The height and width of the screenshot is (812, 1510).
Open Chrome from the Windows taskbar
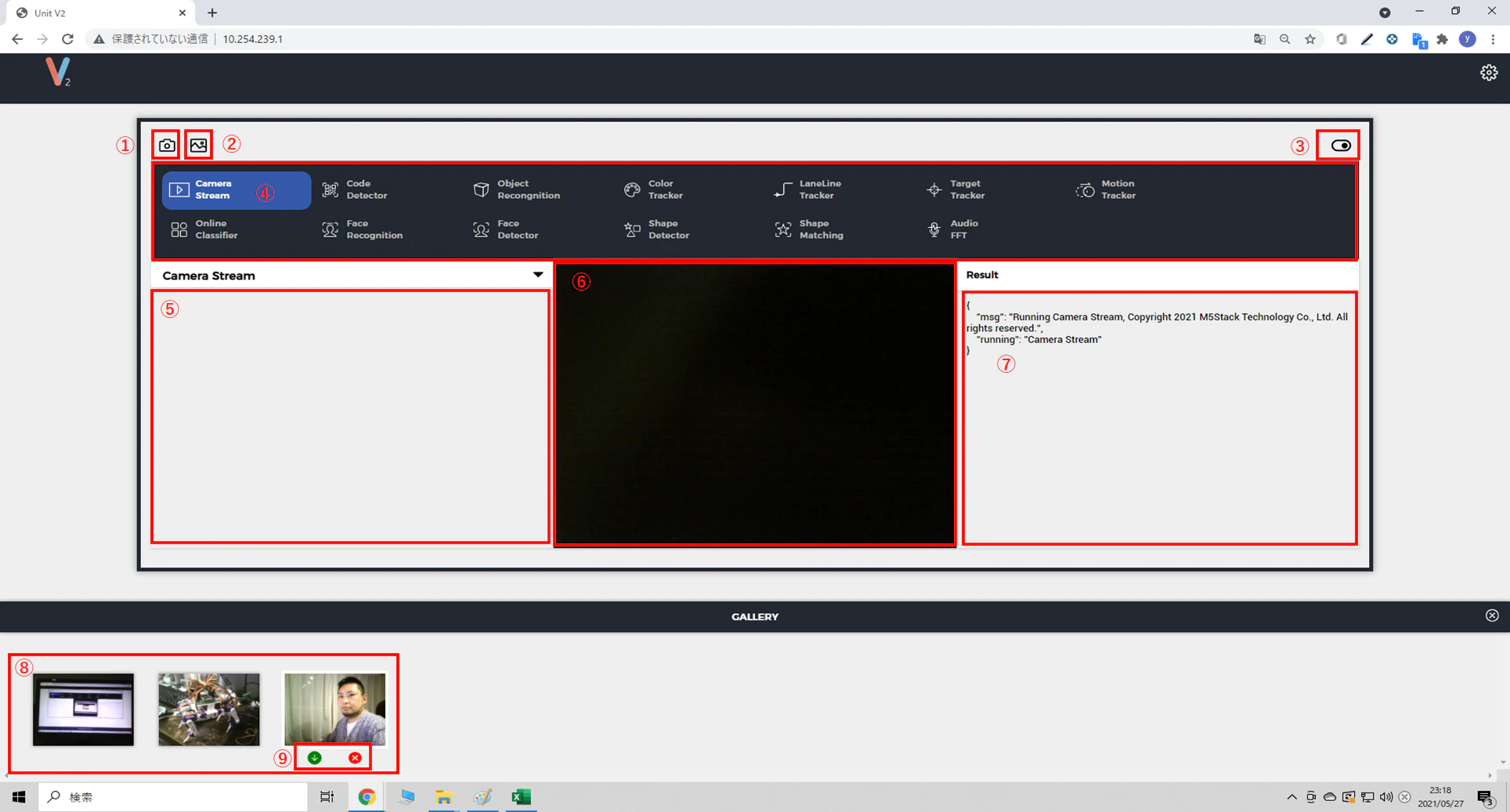pyautogui.click(x=367, y=797)
